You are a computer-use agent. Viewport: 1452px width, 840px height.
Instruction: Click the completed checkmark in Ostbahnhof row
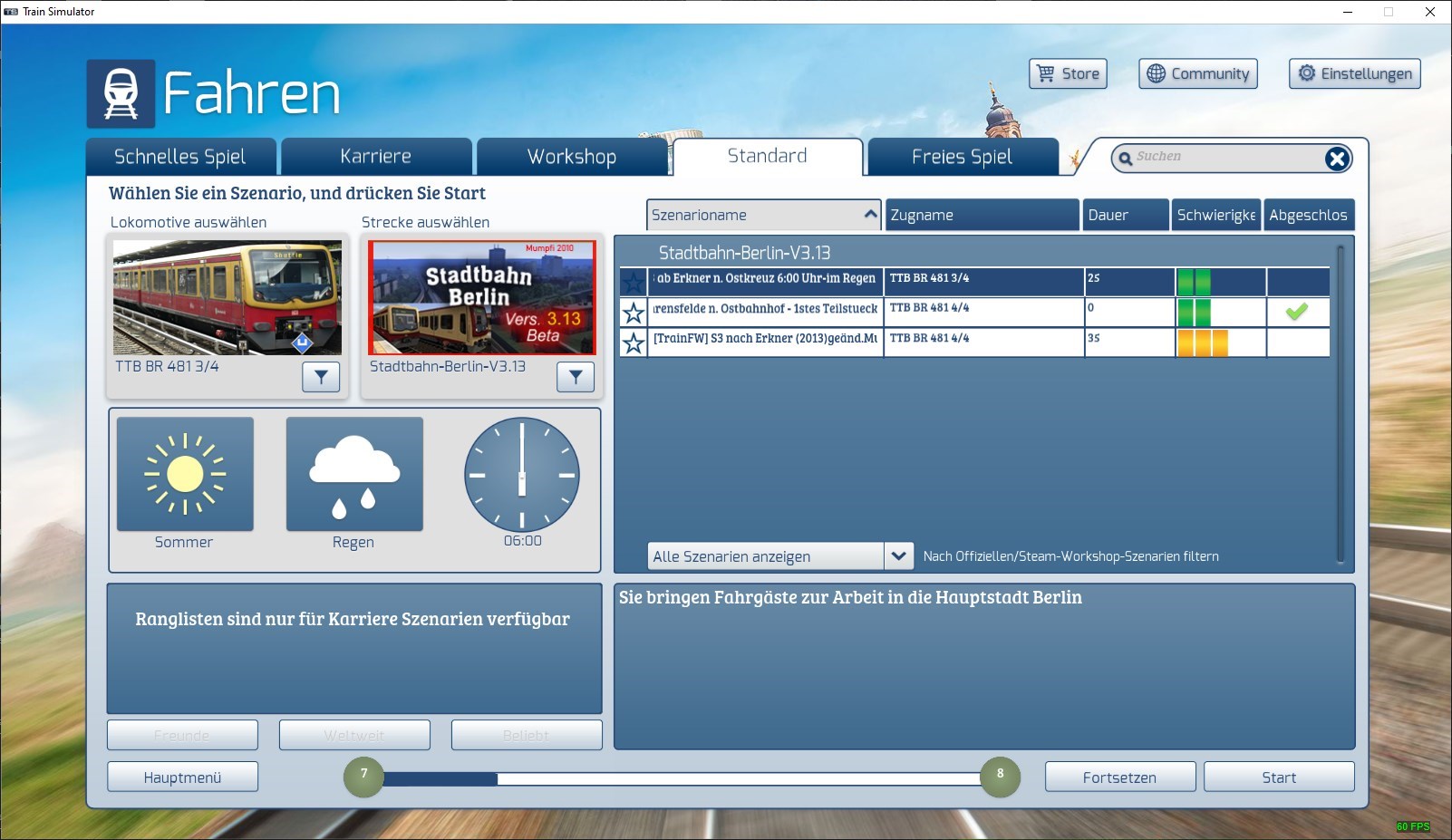click(x=1297, y=312)
